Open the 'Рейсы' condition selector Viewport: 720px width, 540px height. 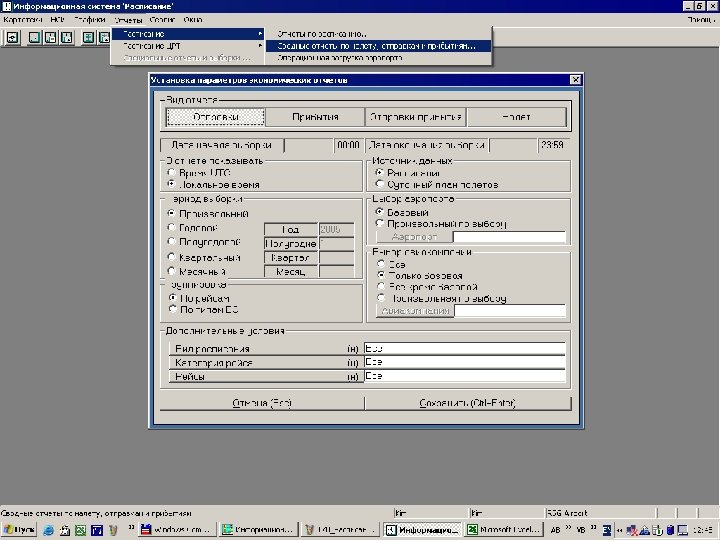point(266,377)
